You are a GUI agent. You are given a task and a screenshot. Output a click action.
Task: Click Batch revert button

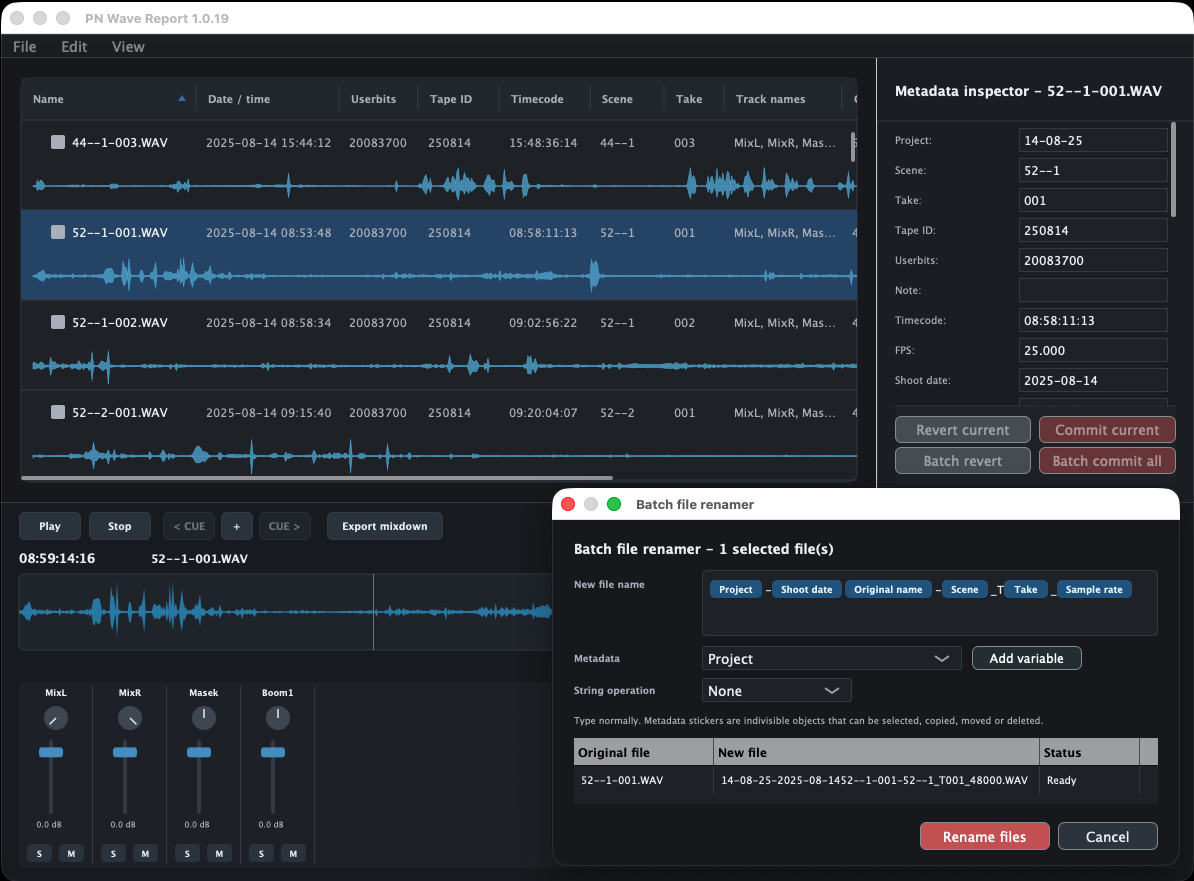pyautogui.click(x=963, y=461)
